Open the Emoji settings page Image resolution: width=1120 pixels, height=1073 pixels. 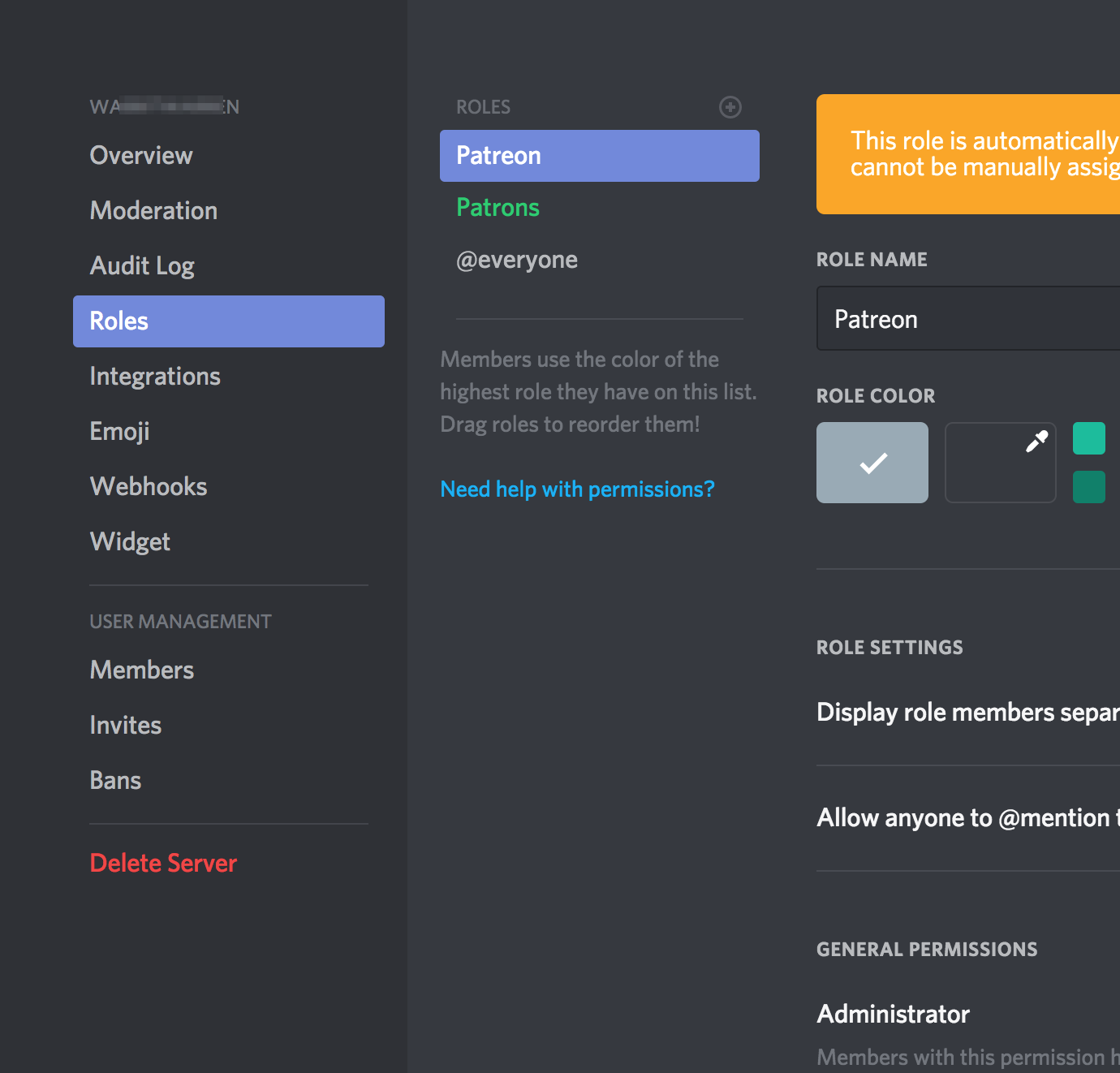(x=119, y=432)
